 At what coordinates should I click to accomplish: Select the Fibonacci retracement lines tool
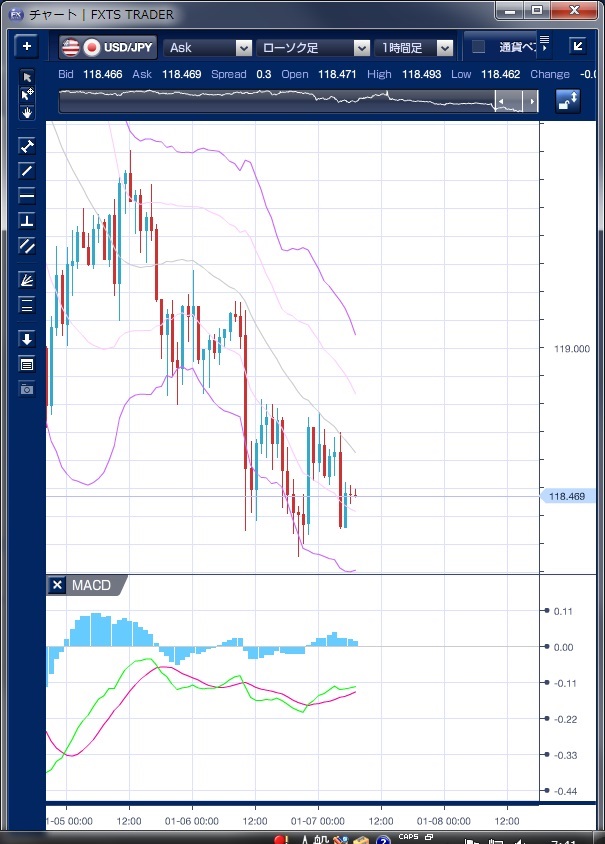coord(27,305)
